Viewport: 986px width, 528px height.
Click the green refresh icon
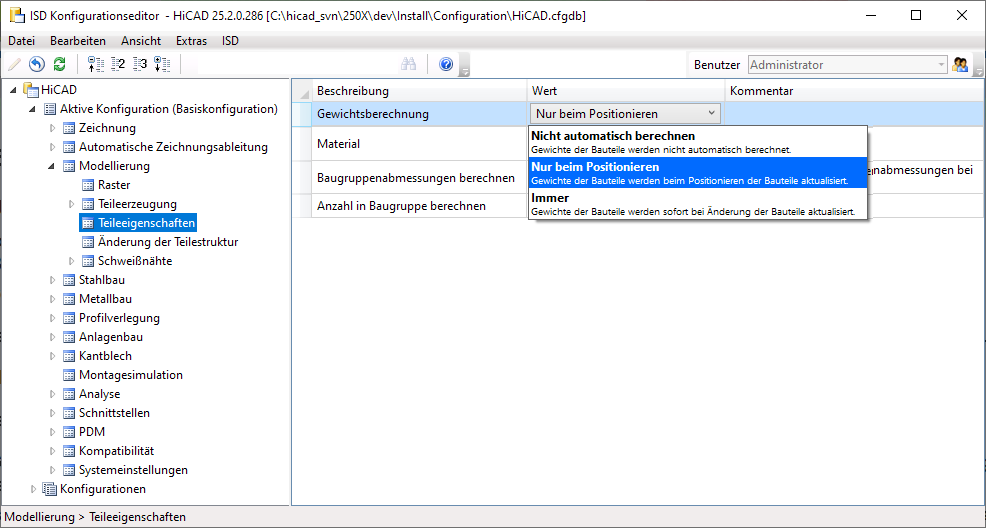tap(60, 64)
